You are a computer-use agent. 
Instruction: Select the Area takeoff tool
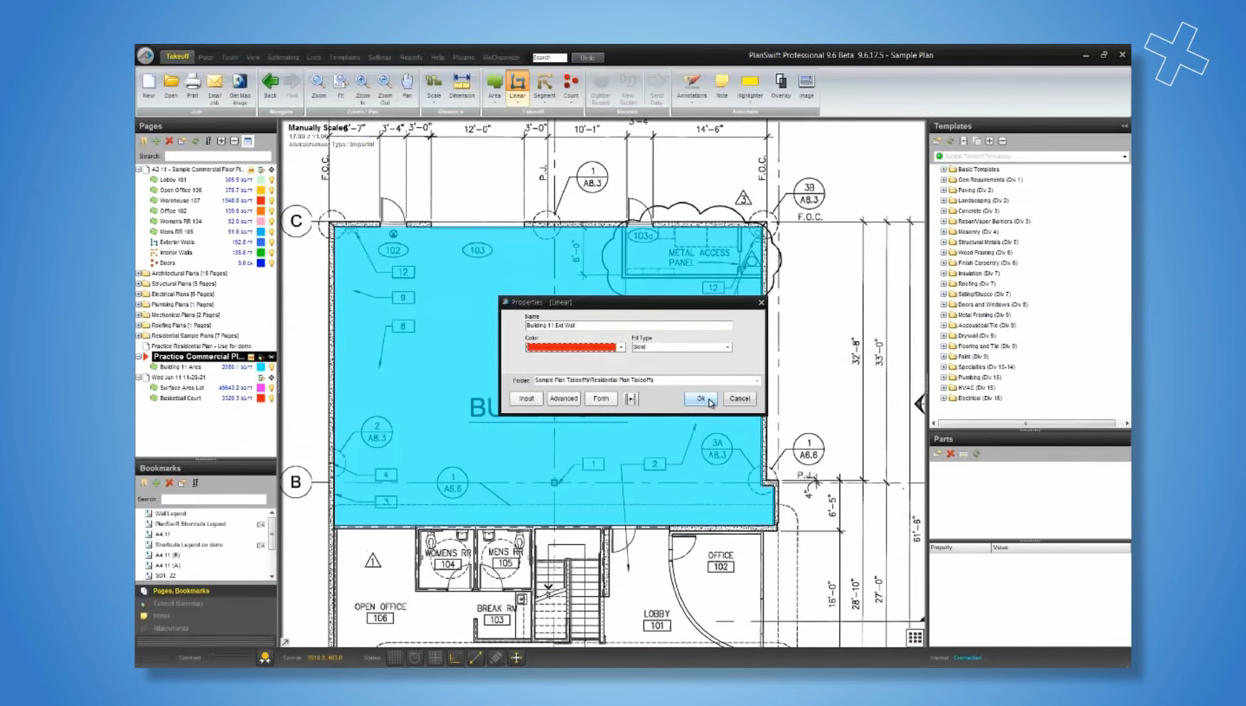click(495, 86)
